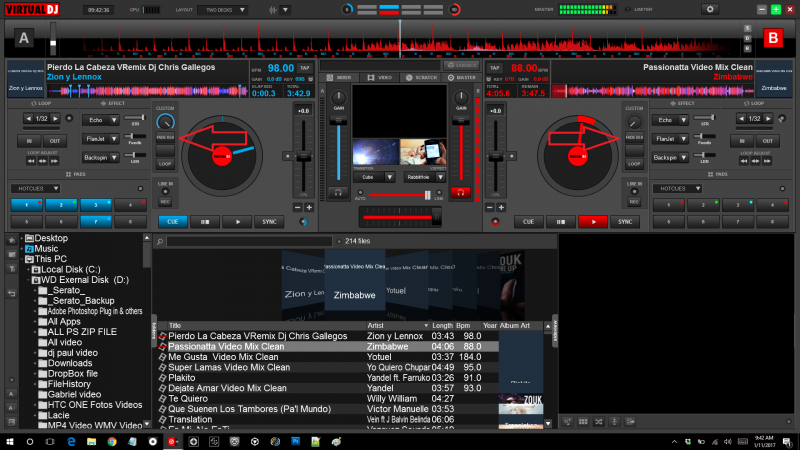Switch to the MASTER tab

tap(462, 78)
